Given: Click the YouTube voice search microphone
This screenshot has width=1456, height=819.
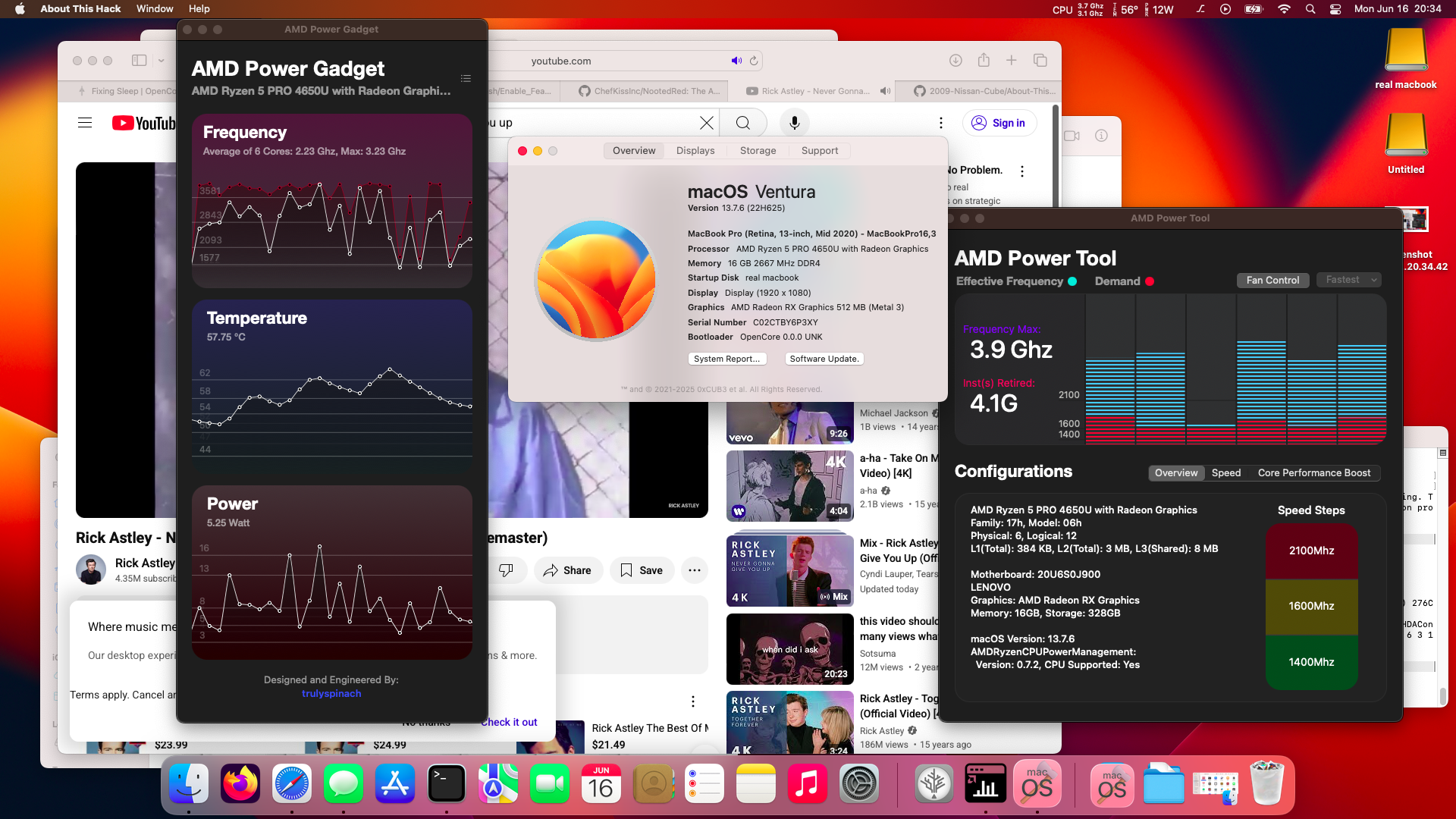Looking at the screenshot, I should (x=794, y=123).
